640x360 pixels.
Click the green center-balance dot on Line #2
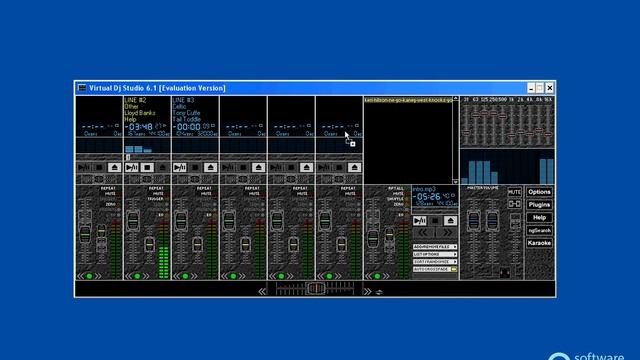[x=137, y=276]
